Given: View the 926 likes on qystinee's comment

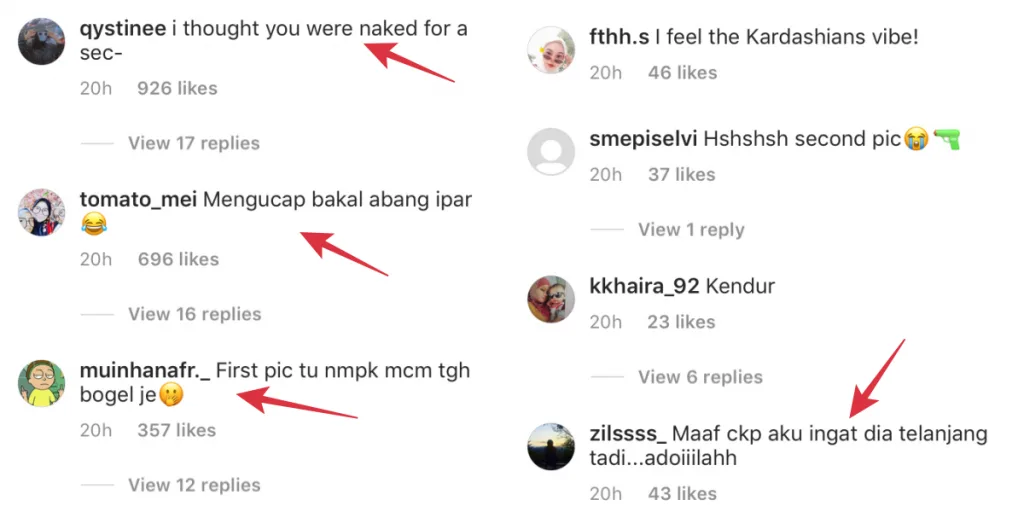Looking at the screenshot, I should pyautogui.click(x=177, y=88).
